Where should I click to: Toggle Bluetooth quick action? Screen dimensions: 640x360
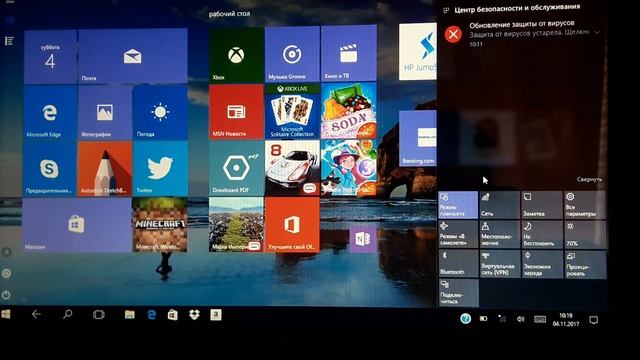458,264
